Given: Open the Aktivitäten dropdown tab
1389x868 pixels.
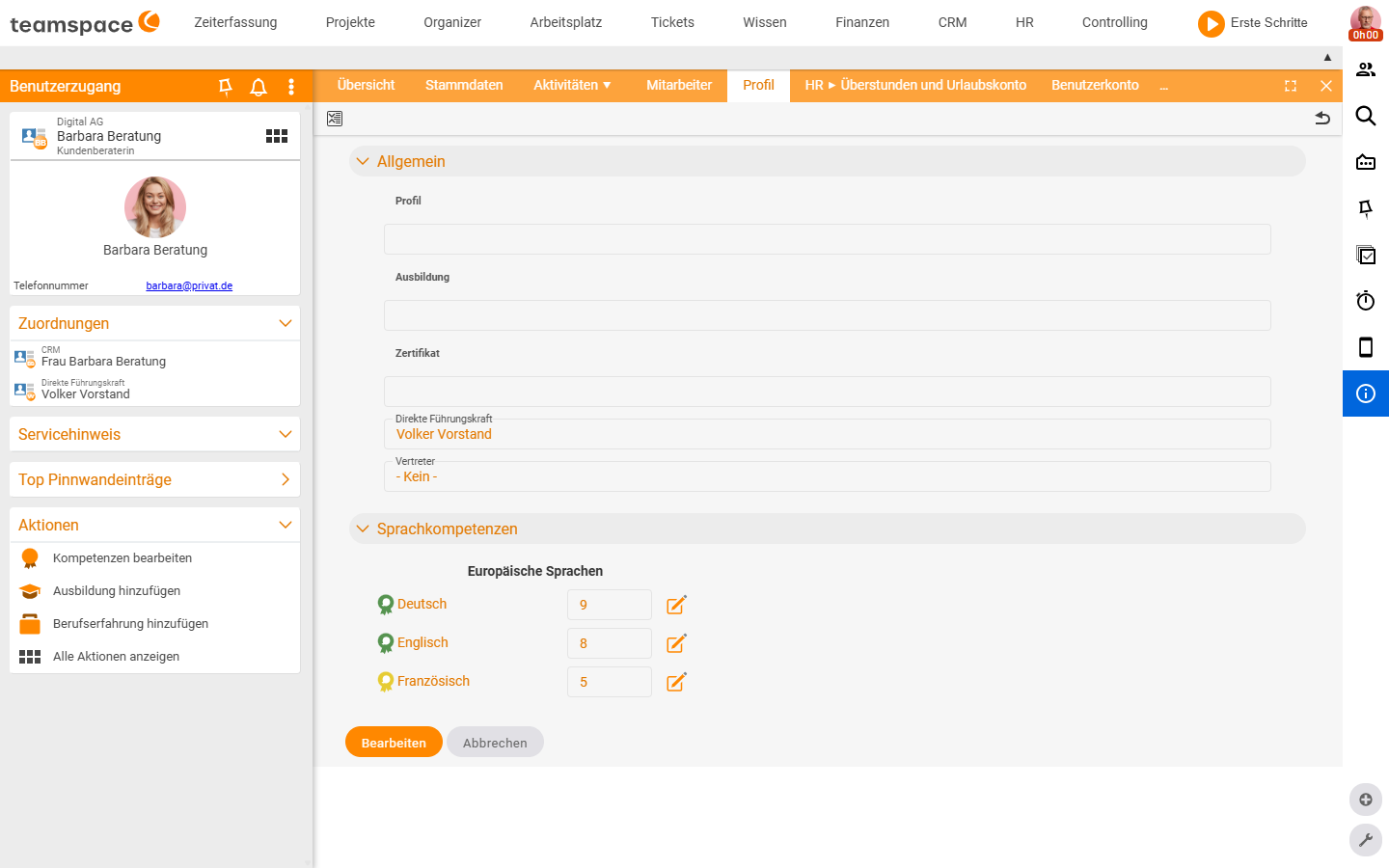Looking at the screenshot, I should 572,85.
